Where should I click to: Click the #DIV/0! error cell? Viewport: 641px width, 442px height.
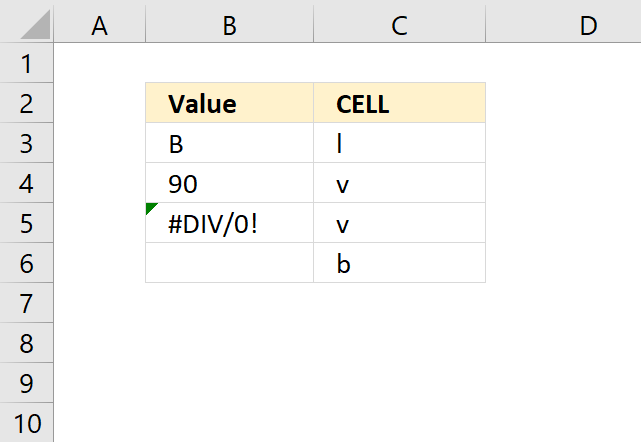(229, 224)
